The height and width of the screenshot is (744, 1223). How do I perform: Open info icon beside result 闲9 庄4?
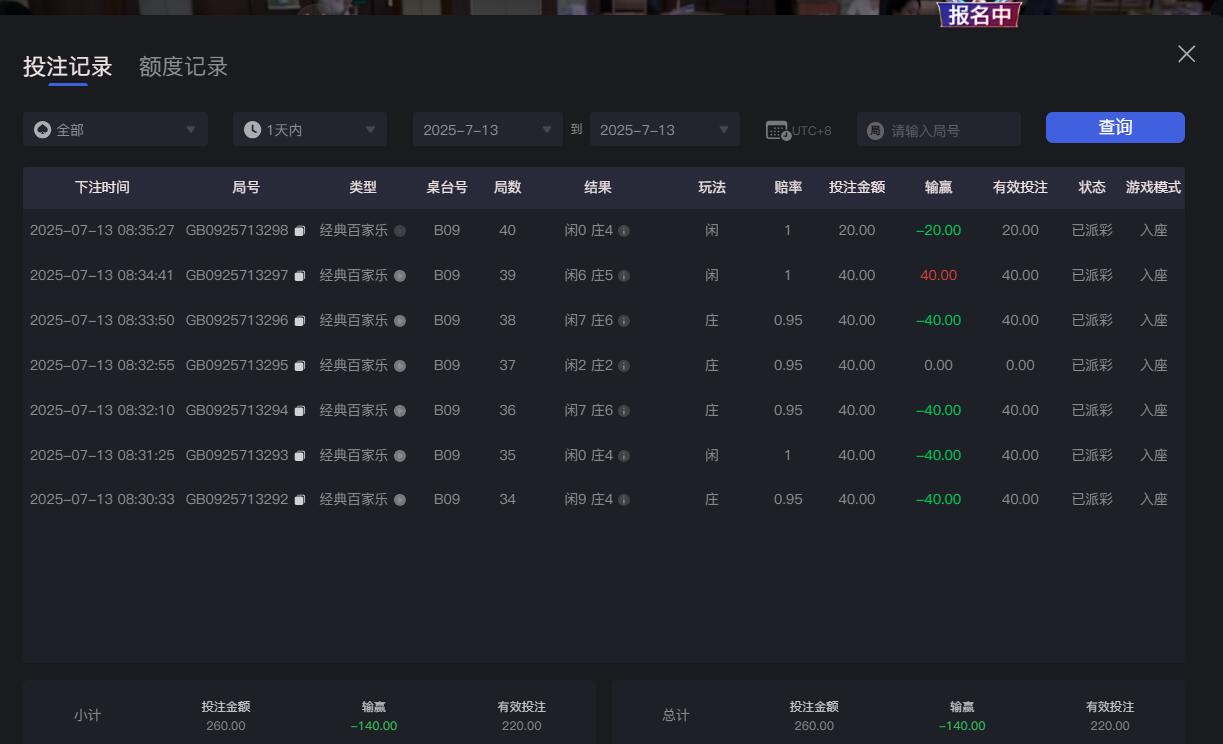click(x=623, y=499)
